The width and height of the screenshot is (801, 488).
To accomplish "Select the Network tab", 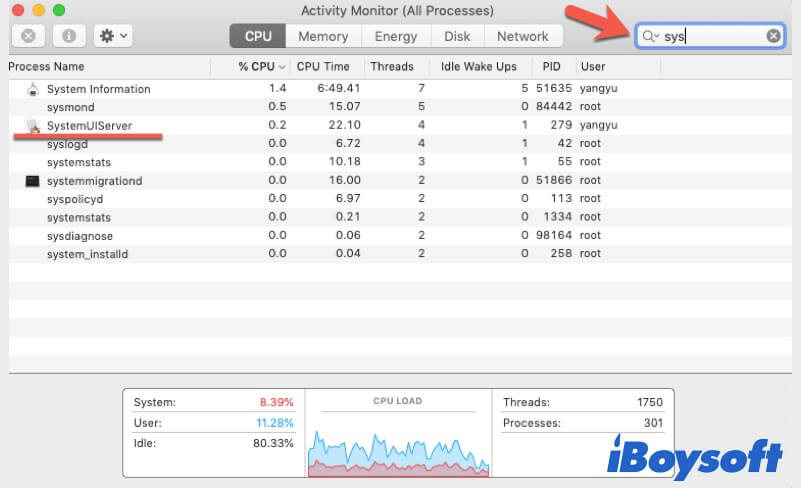I will pos(522,36).
